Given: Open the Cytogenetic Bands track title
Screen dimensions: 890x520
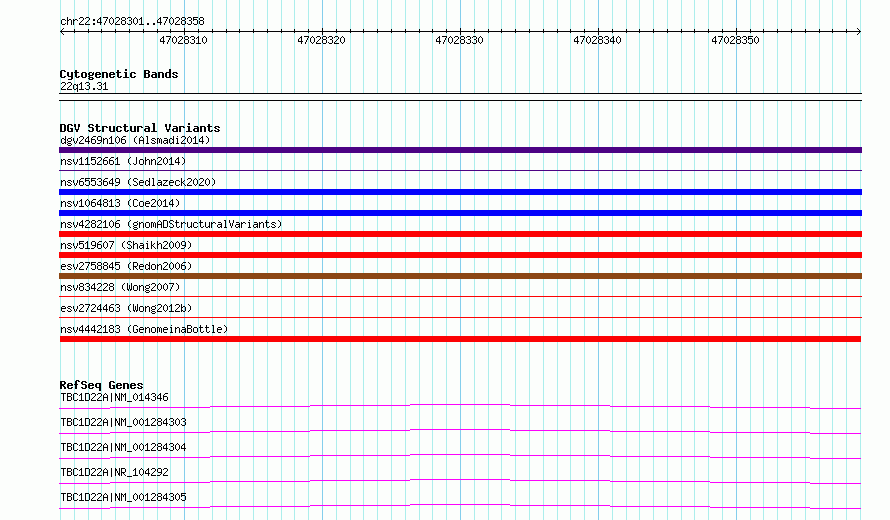Looking at the screenshot, I should tap(119, 74).
